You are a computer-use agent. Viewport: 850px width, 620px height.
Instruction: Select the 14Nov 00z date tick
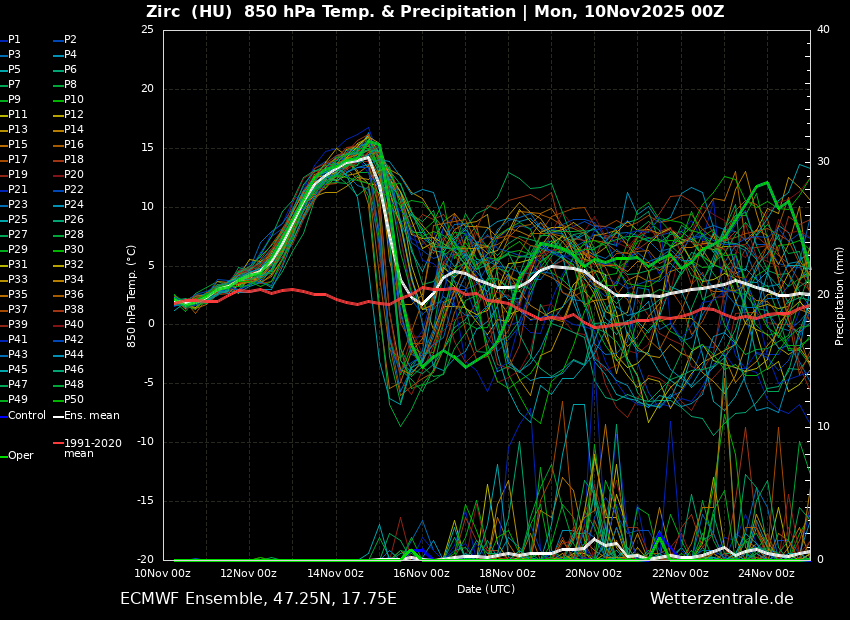tap(335, 573)
